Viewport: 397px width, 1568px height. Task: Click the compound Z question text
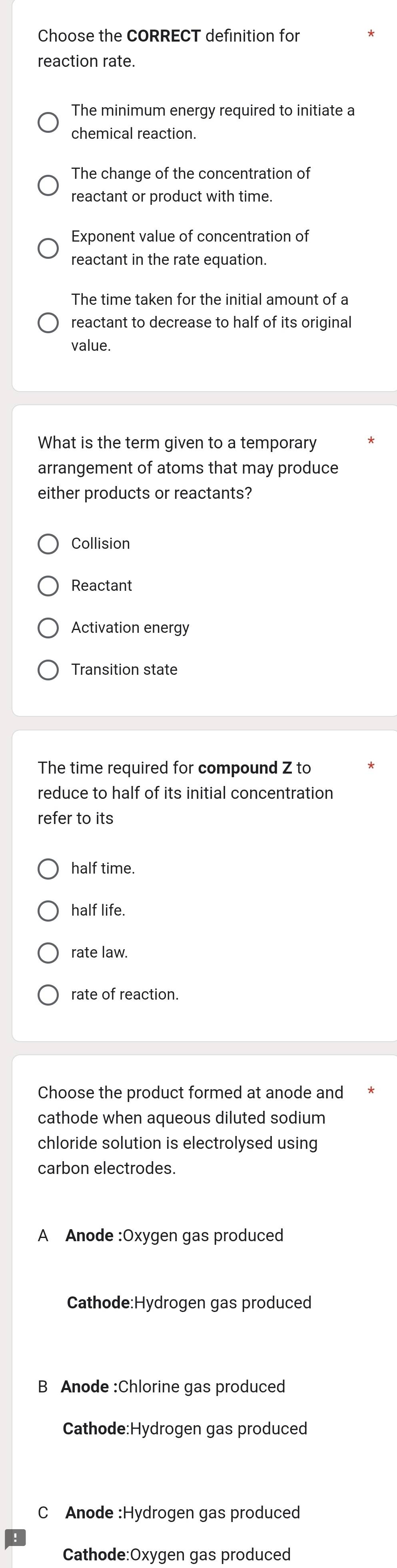coord(186,792)
